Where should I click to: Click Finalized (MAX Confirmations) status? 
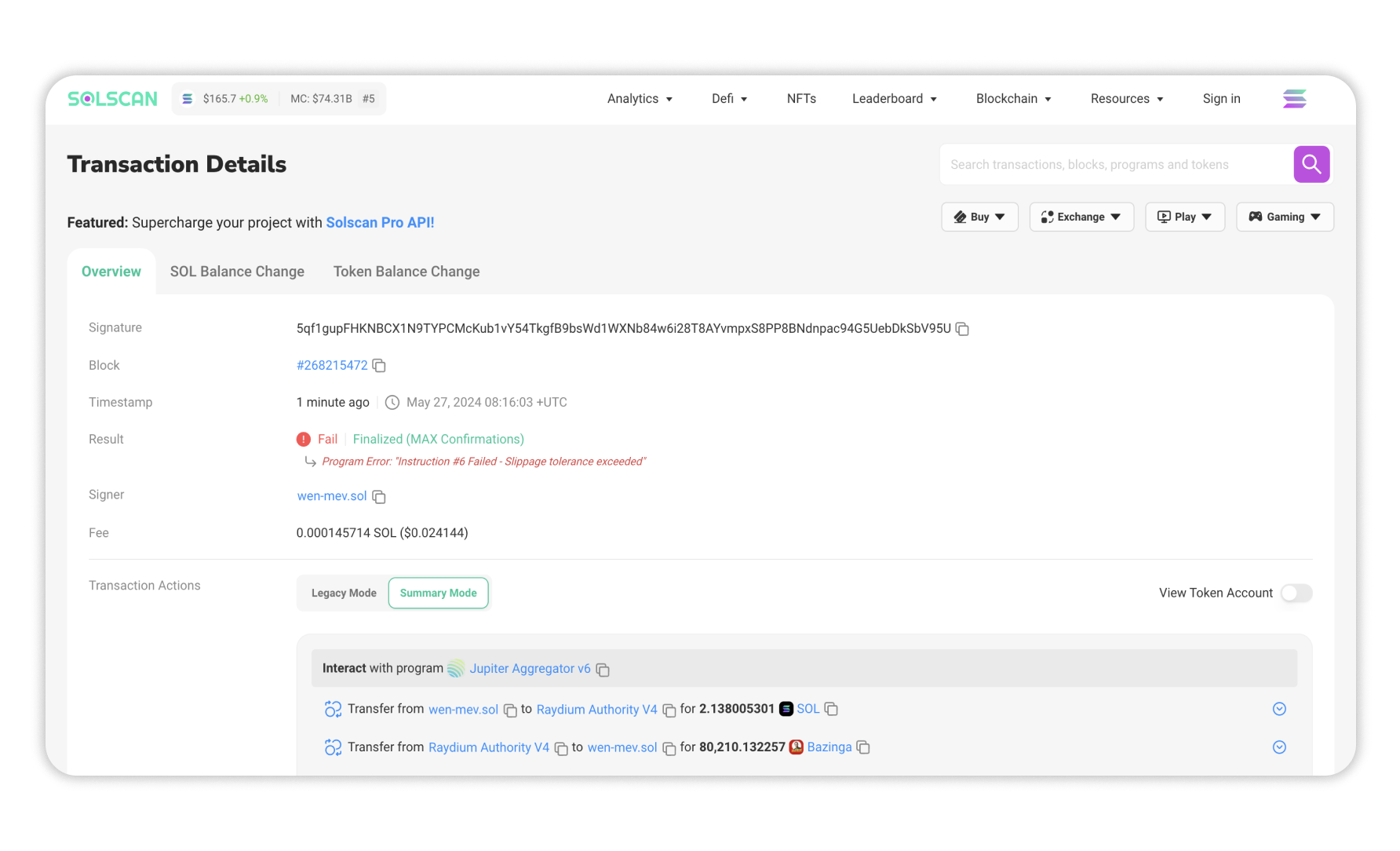tap(438, 440)
